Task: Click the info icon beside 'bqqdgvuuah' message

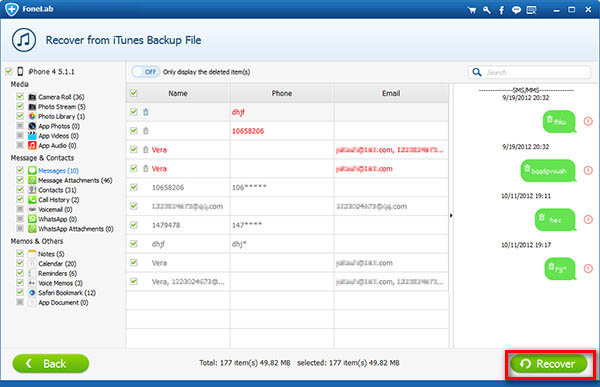Action: (588, 170)
